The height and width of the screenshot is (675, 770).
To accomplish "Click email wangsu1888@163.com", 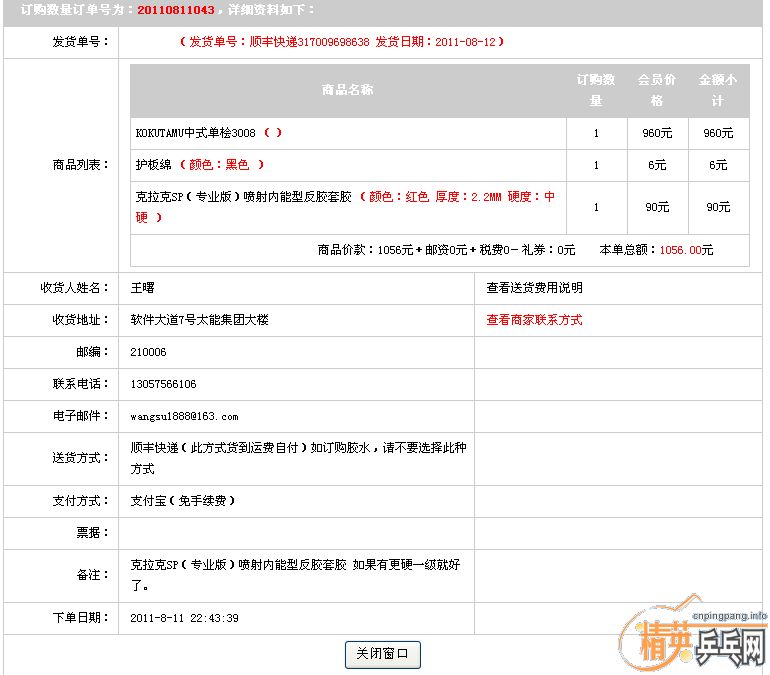I will [185, 416].
